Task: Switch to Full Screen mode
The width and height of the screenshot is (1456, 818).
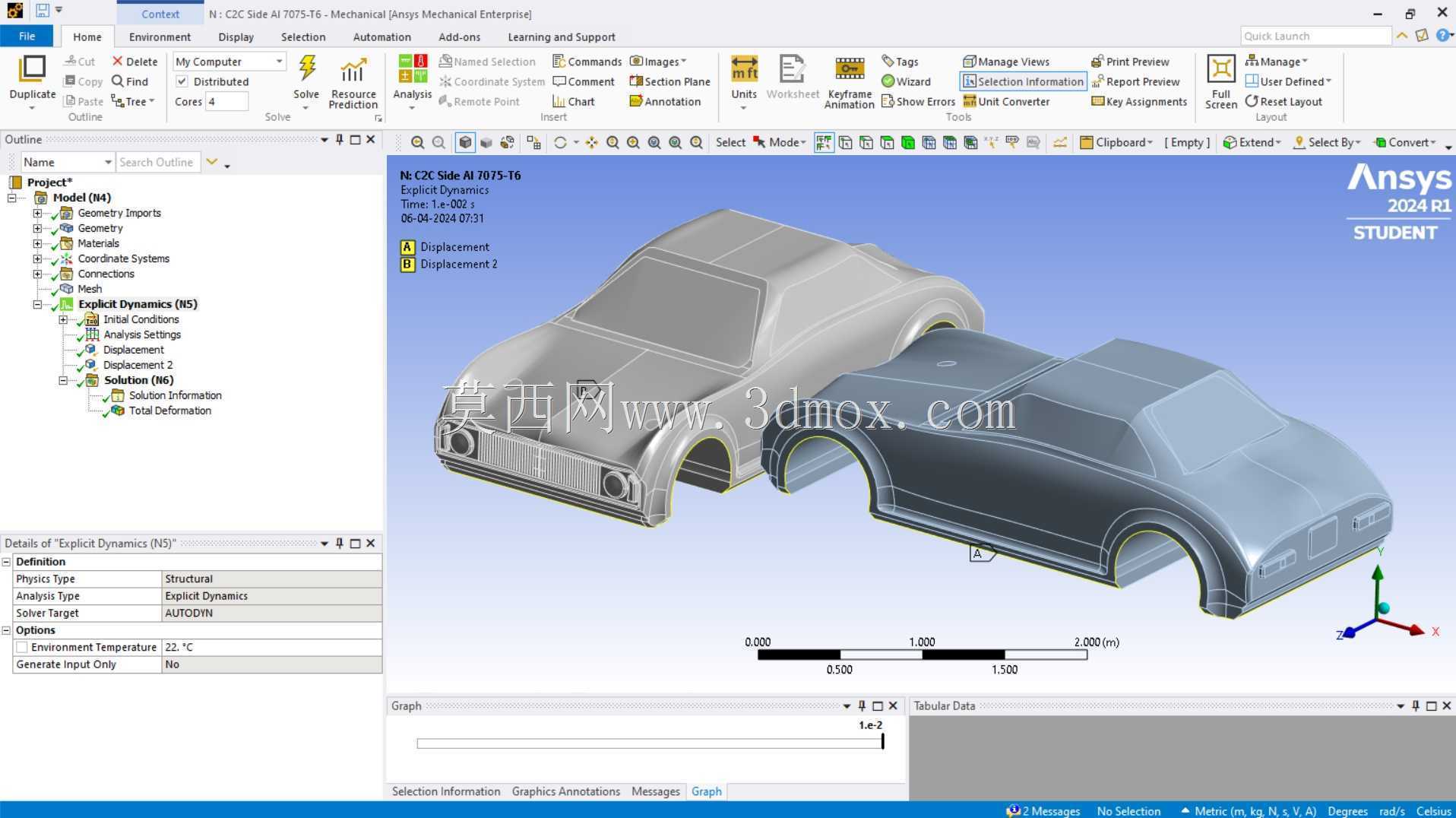Action: click(x=1220, y=82)
